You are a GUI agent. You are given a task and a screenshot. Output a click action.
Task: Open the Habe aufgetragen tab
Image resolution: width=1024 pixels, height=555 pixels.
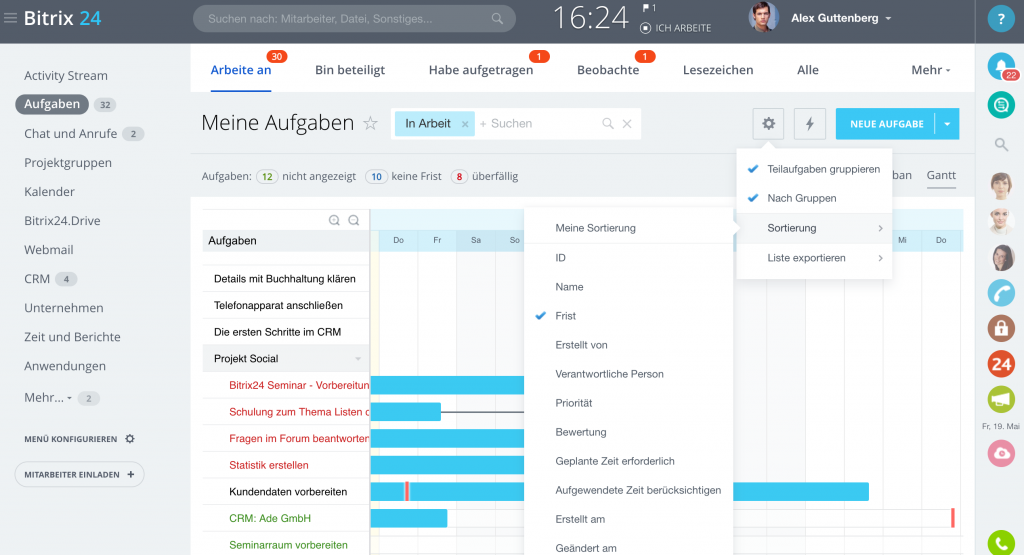click(x=481, y=70)
